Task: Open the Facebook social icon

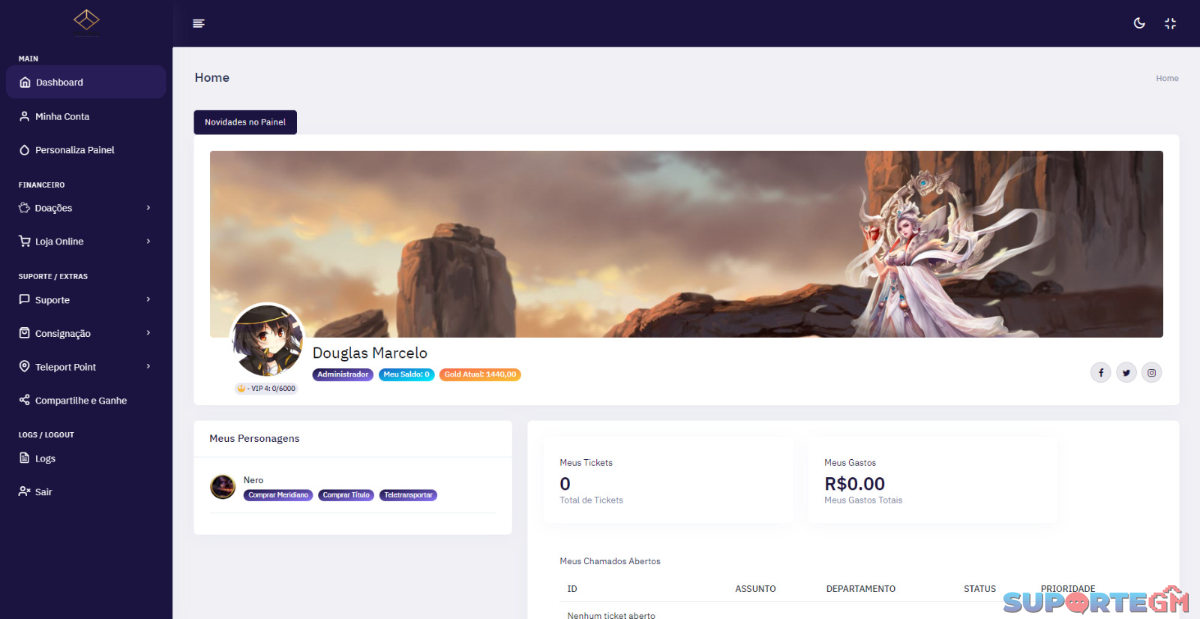Action: [x=1101, y=373]
